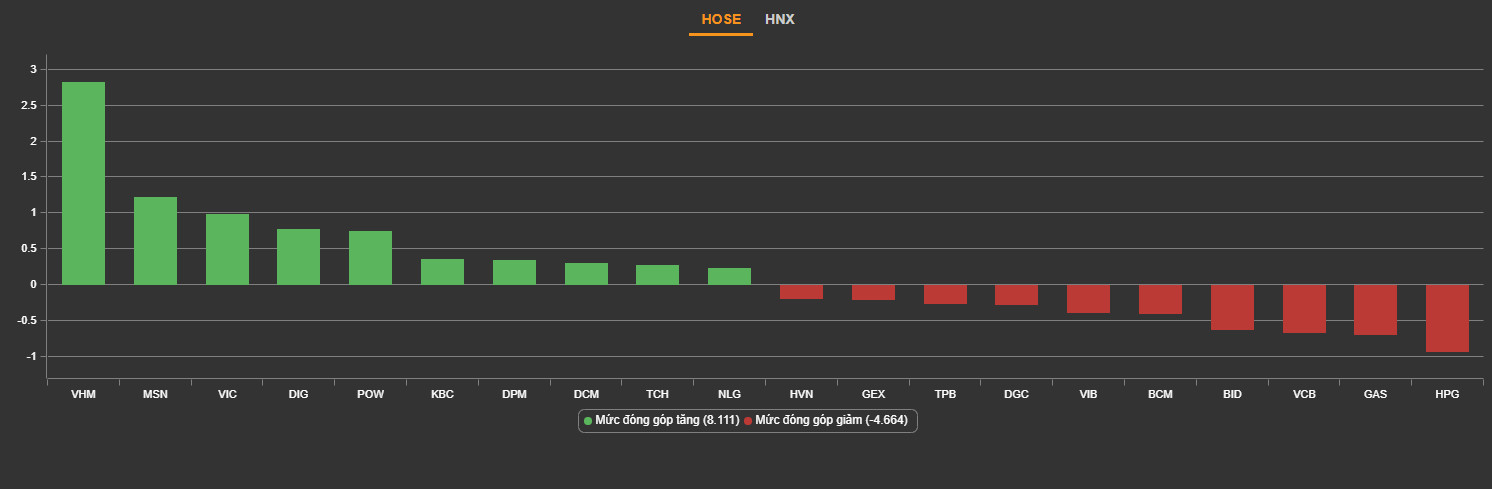Viewport: 1492px width, 489px height.
Task: Click the red VCB bar
Action: click(1304, 309)
